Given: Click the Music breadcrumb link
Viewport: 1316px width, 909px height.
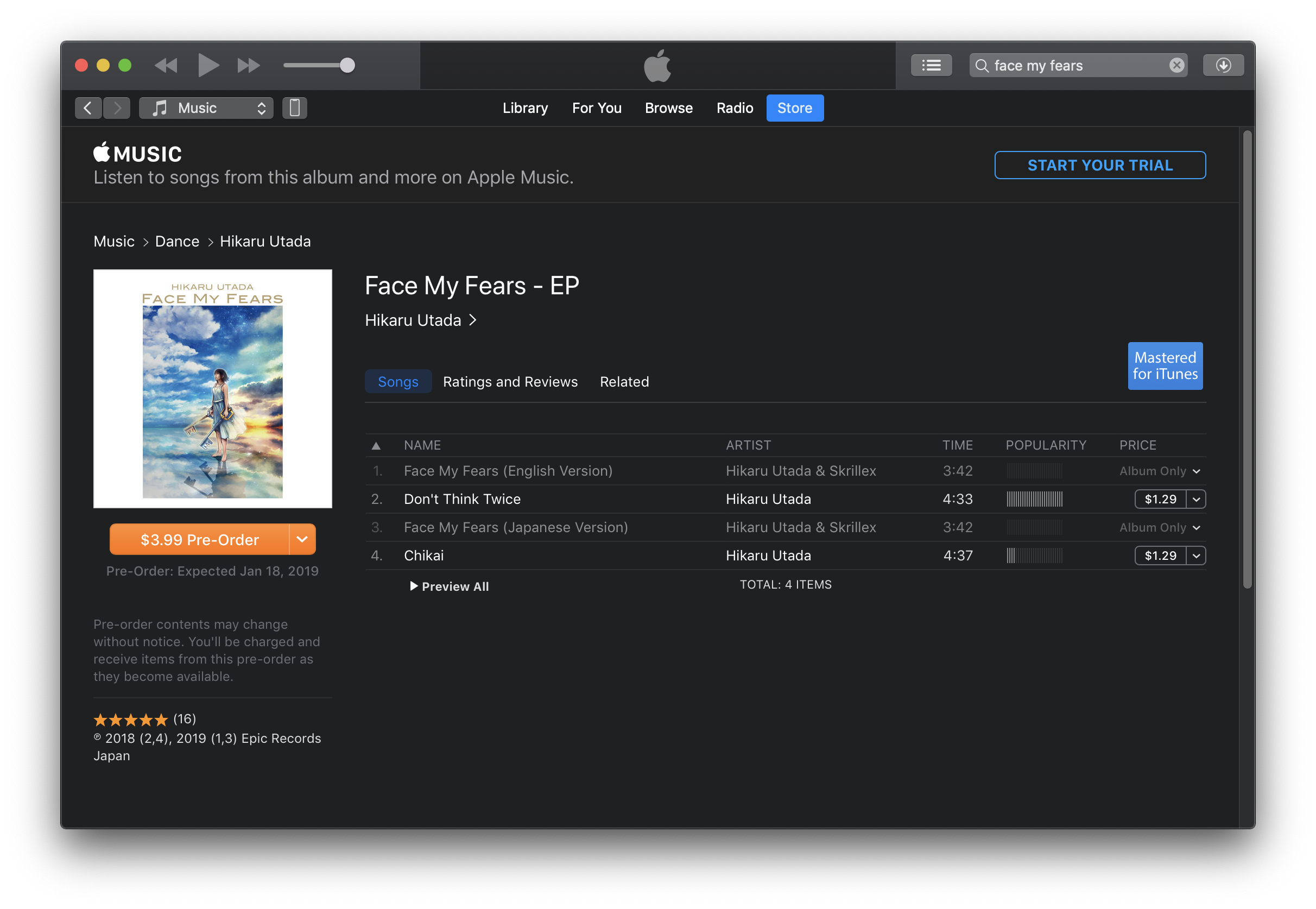Looking at the screenshot, I should point(114,242).
